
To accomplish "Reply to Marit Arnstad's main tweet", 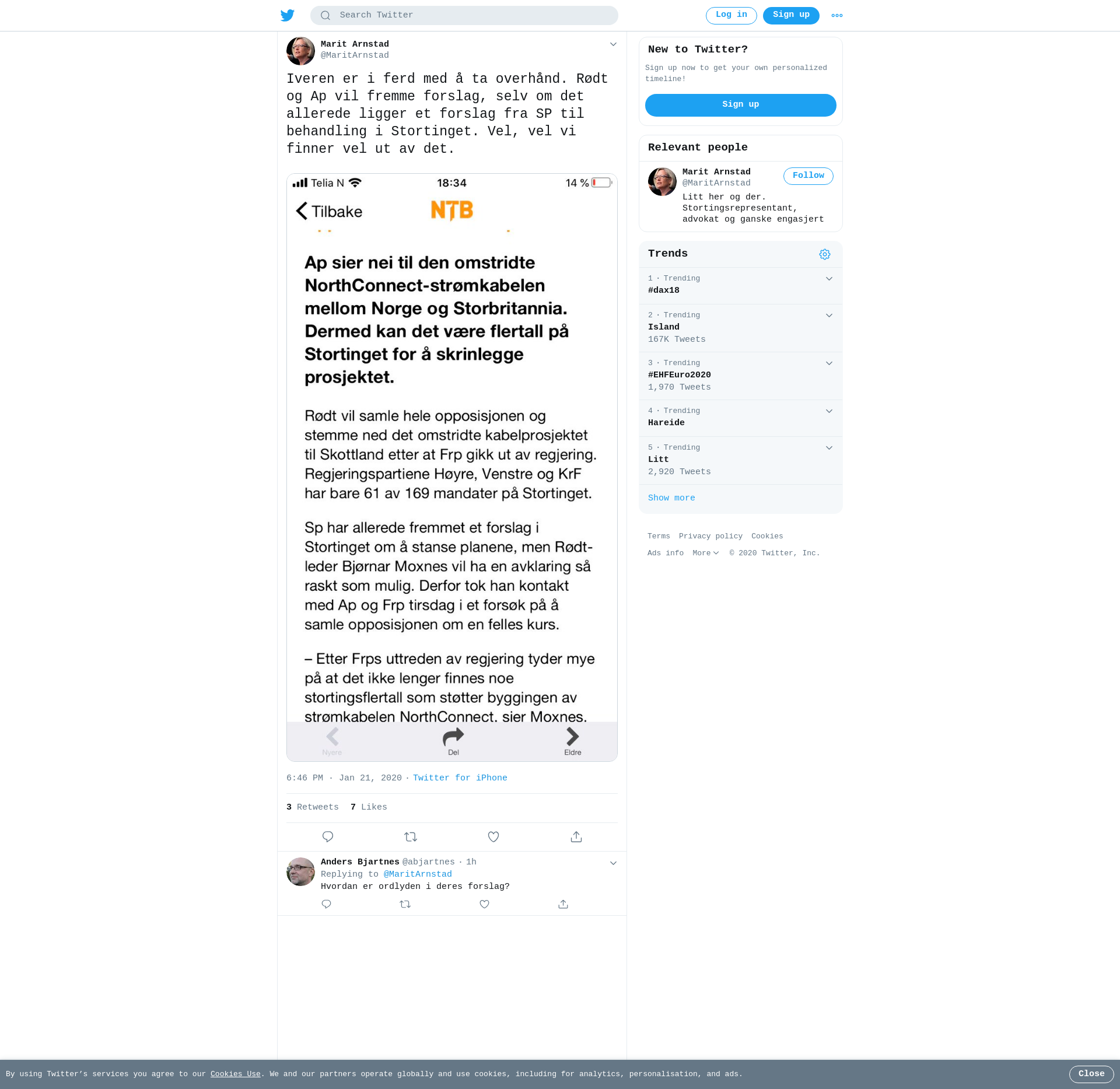I will pos(328,836).
